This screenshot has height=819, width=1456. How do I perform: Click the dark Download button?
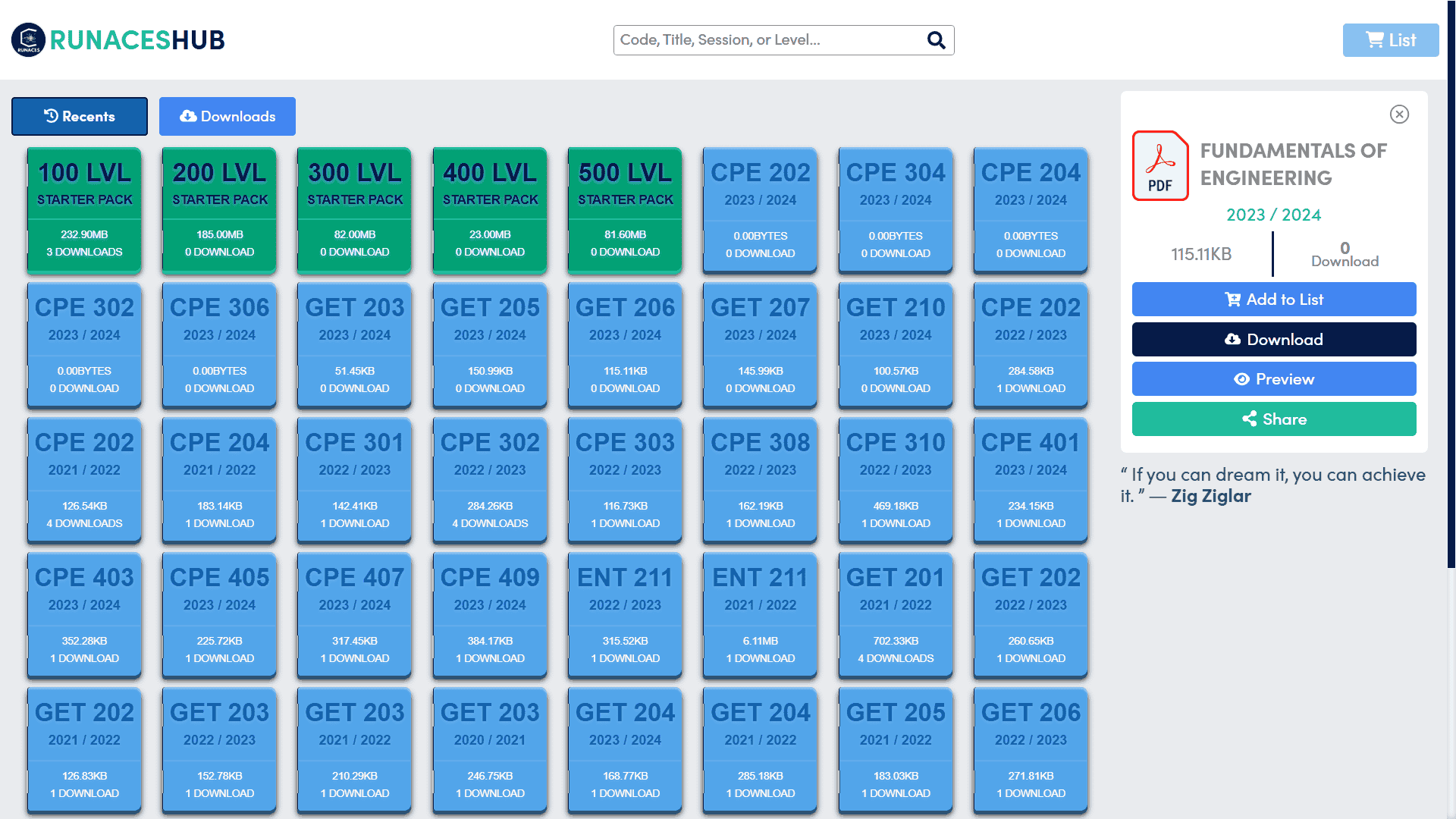(1274, 339)
